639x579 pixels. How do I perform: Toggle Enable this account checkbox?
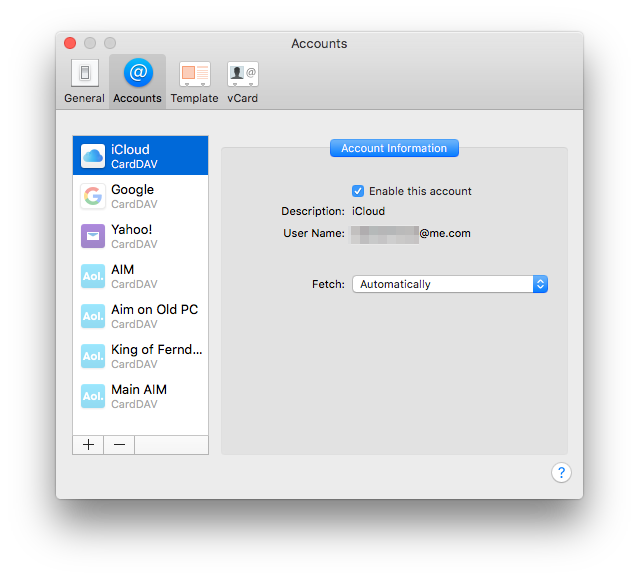click(x=358, y=191)
